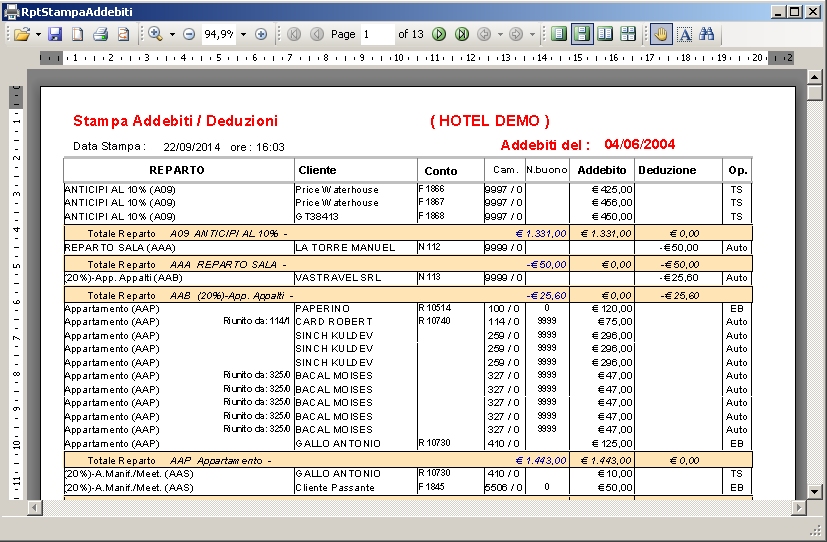Open the page setup icon
The height and width of the screenshot is (542, 827).
tap(123, 34)
